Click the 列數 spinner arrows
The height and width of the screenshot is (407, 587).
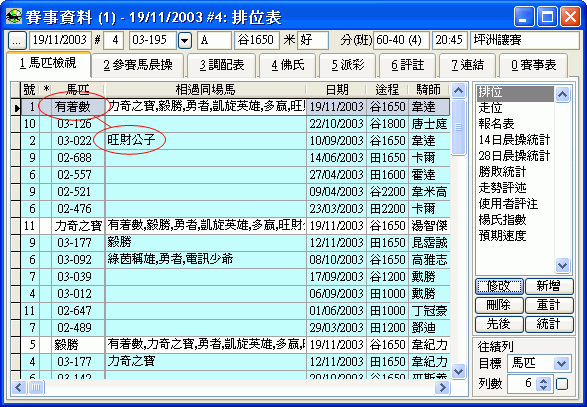tap(544, 384)
